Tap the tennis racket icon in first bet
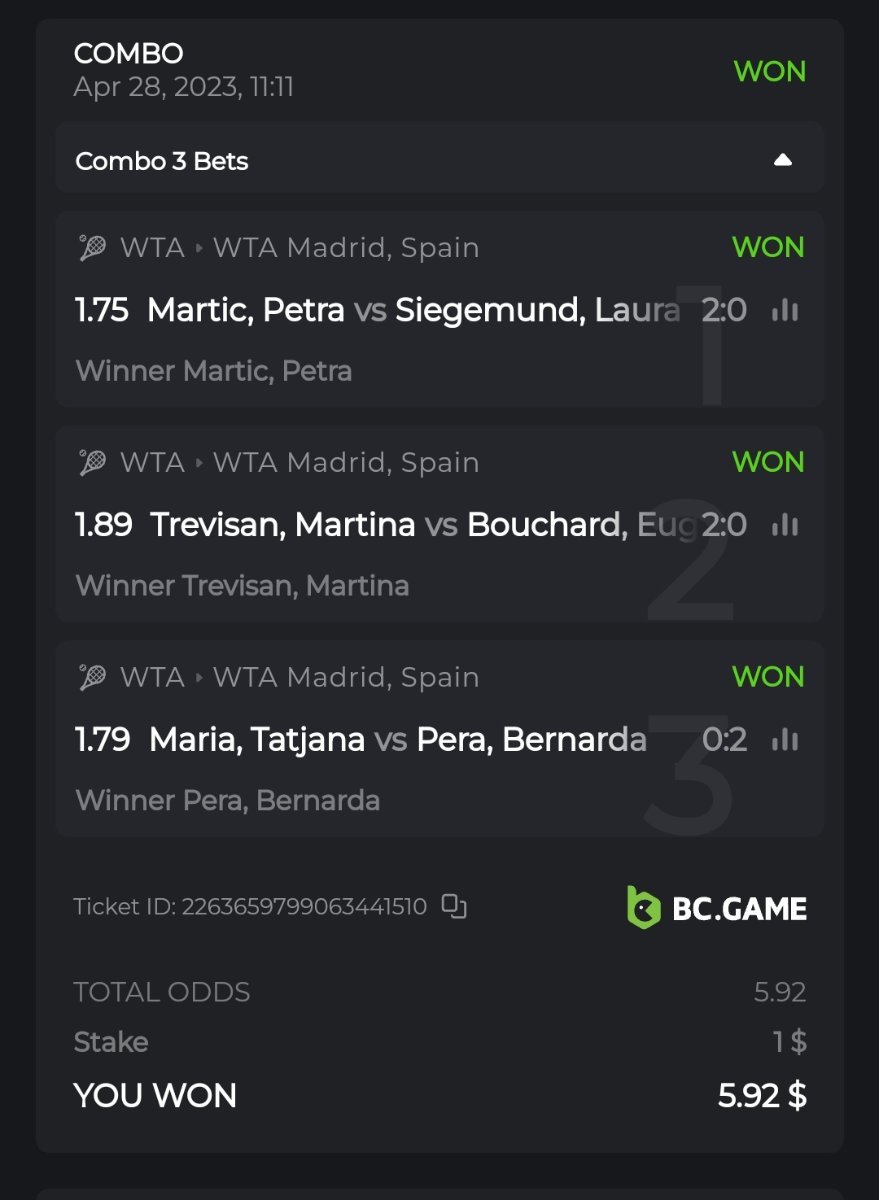This screenshot has width=879, height=1200. [93, 247]
